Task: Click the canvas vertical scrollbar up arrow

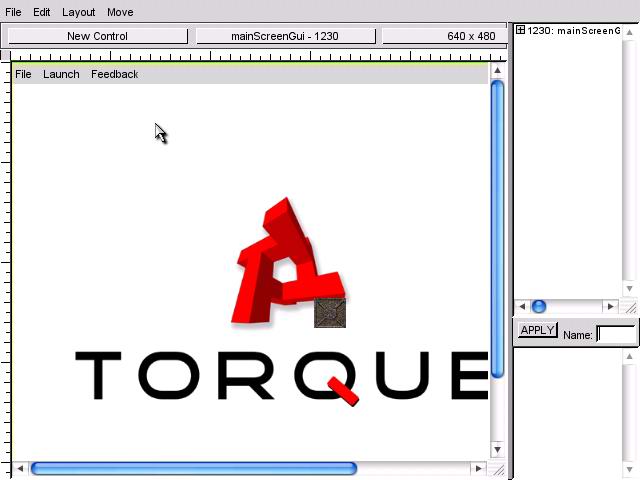Action: coord(497,71)
